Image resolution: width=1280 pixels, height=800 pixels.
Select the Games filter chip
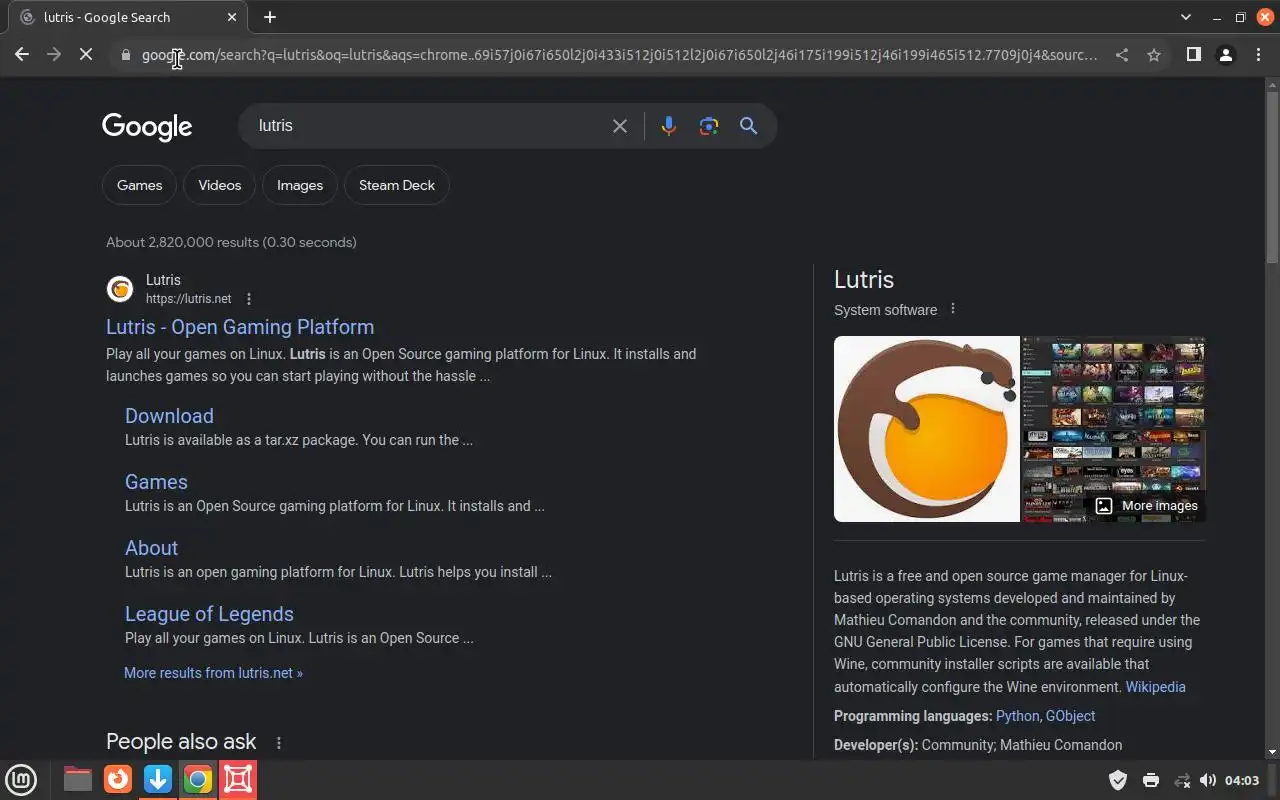139,185
